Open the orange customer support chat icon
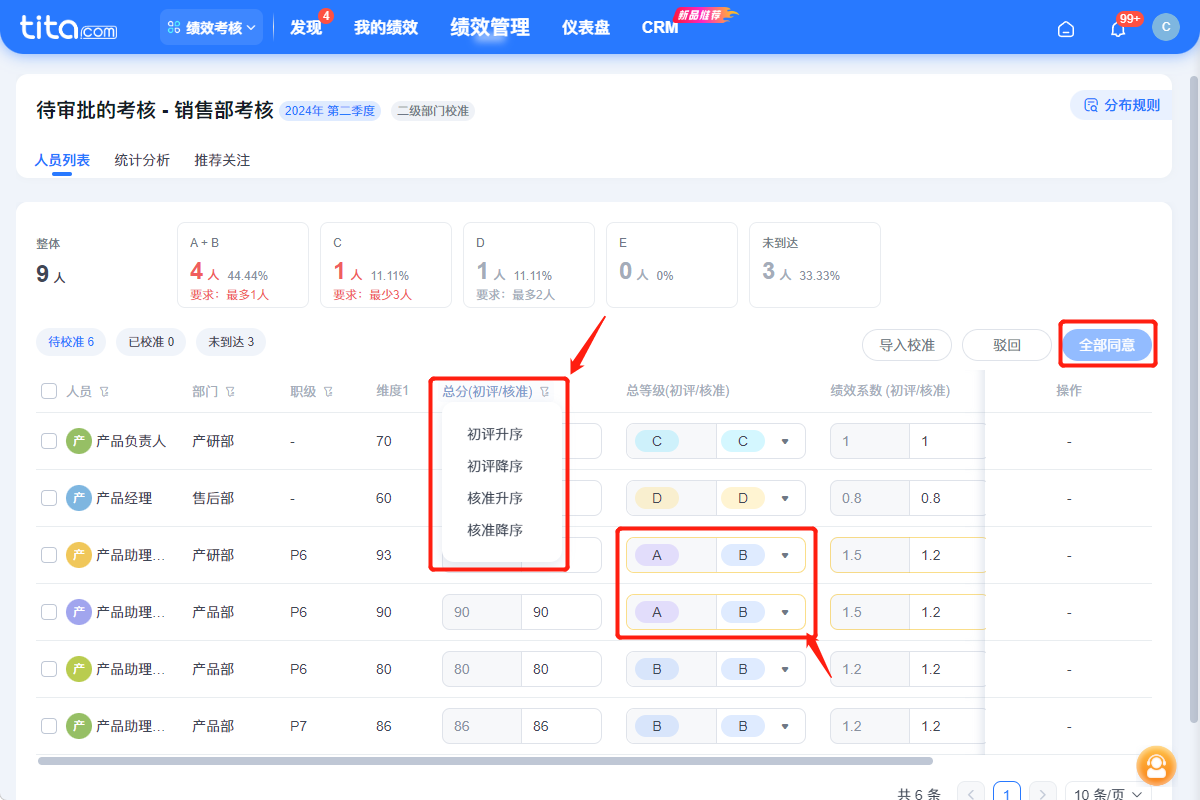The height and width of the screenshot is (800, 1200). pyautogui.click(x=1156, y=766)
